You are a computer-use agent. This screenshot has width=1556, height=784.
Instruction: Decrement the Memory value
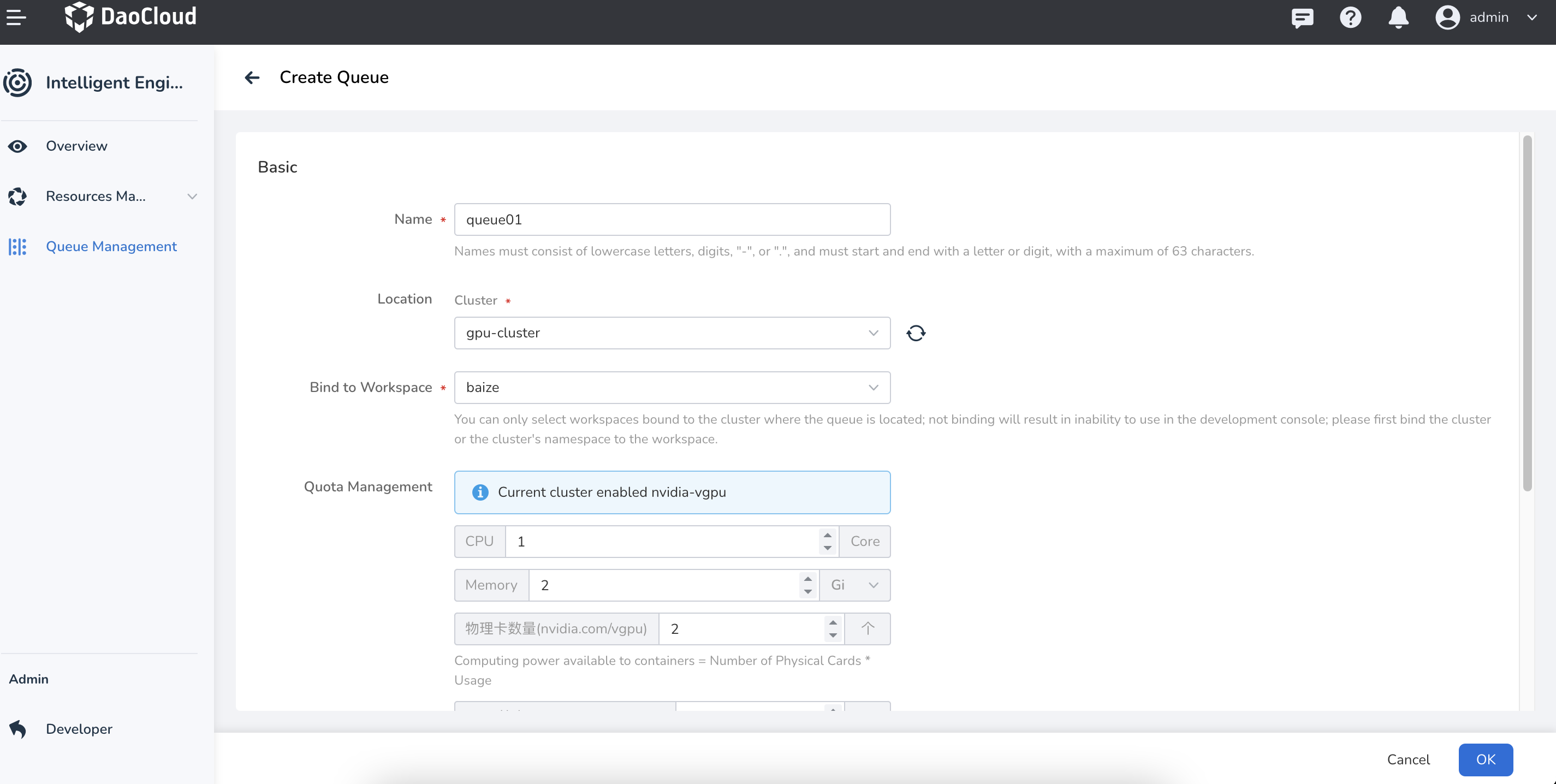click(x=807, y=591)
